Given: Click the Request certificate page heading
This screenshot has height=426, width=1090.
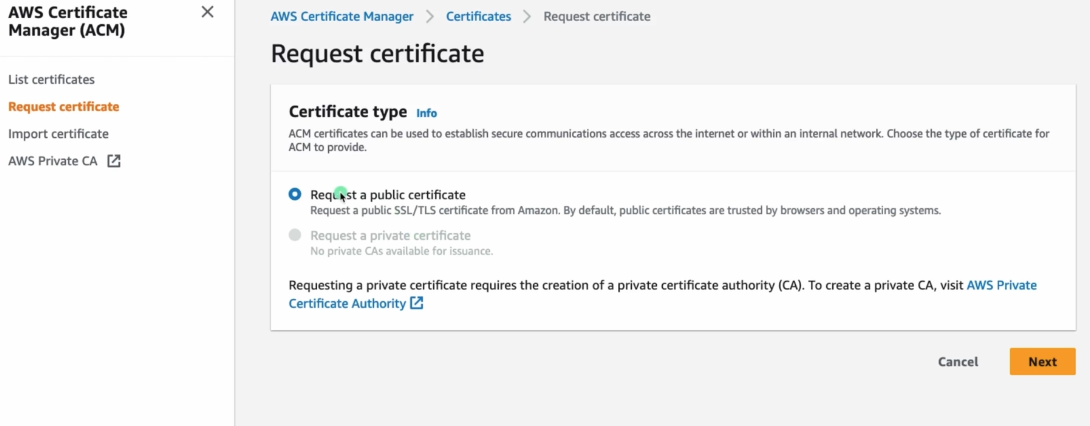Looking at the screenshot, I should click(377, 54).
